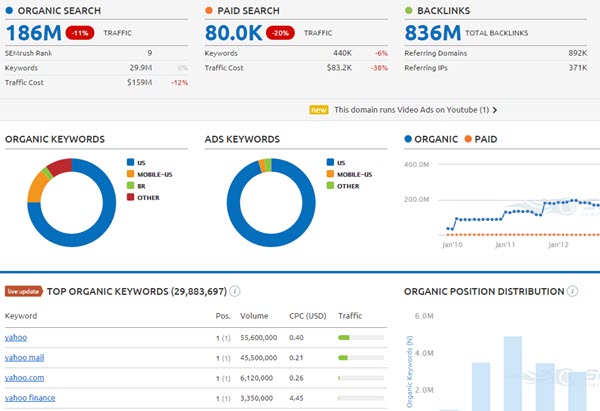The width and height of the screenshot is (600, 411).
Task: Click red OTHER swatch in Organic Keywords legend
Action: tap(130, 197)
